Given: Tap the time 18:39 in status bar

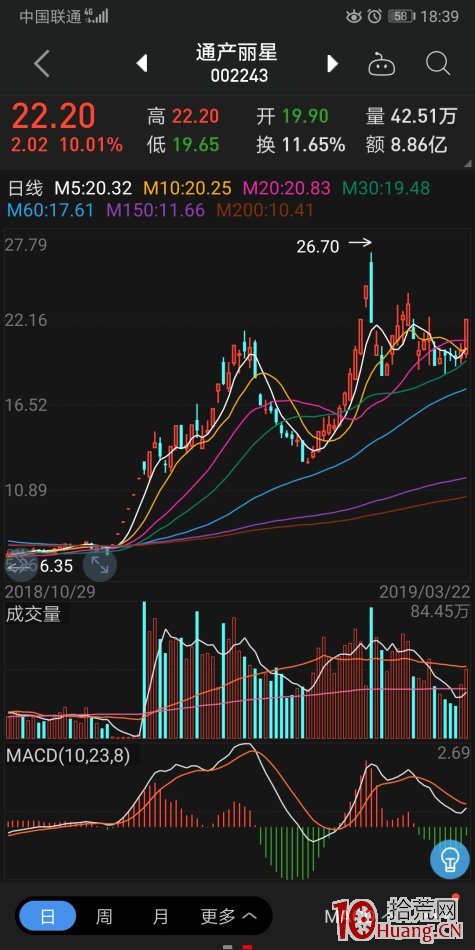Looking at the screenshot, I should [440, 16].
